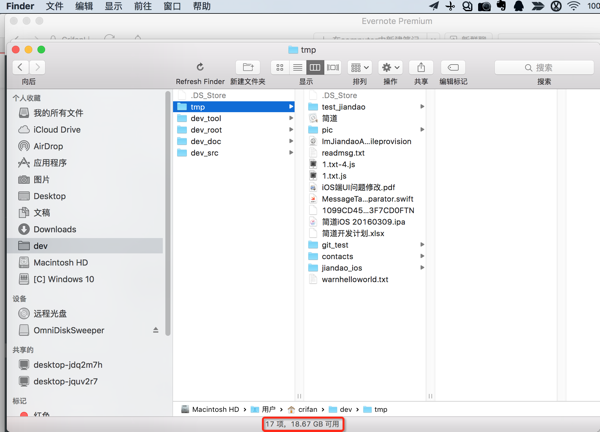The height and width of the screenshot is (432, 600).
Task: Expand the pic folder arrow
Action: [422, 130]
